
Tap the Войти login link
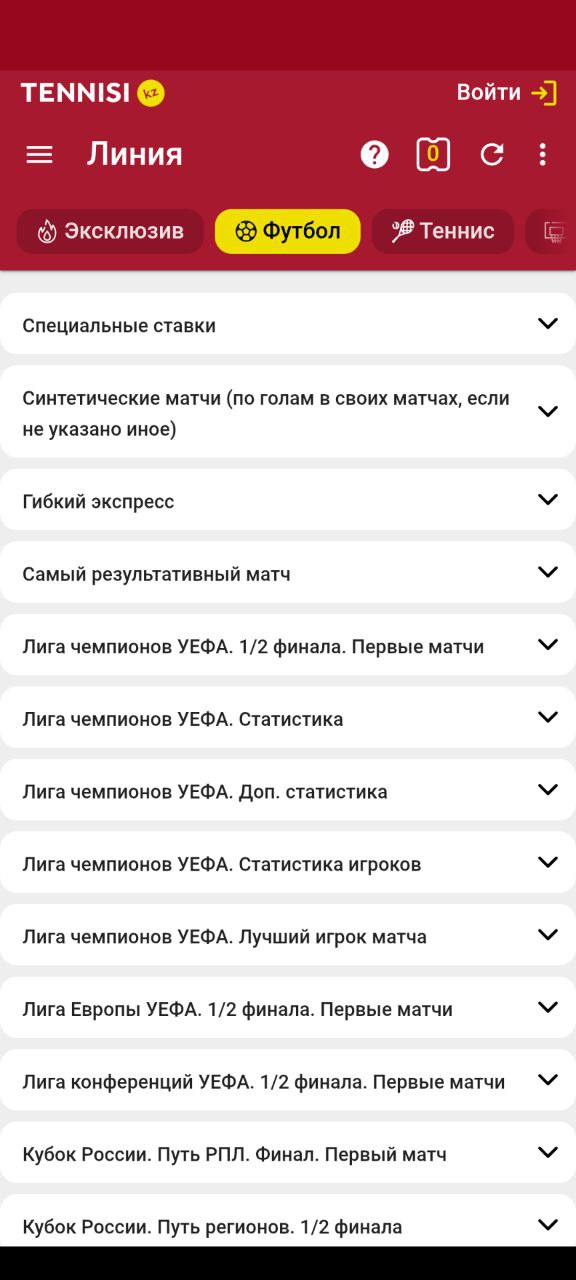point(489,93)
